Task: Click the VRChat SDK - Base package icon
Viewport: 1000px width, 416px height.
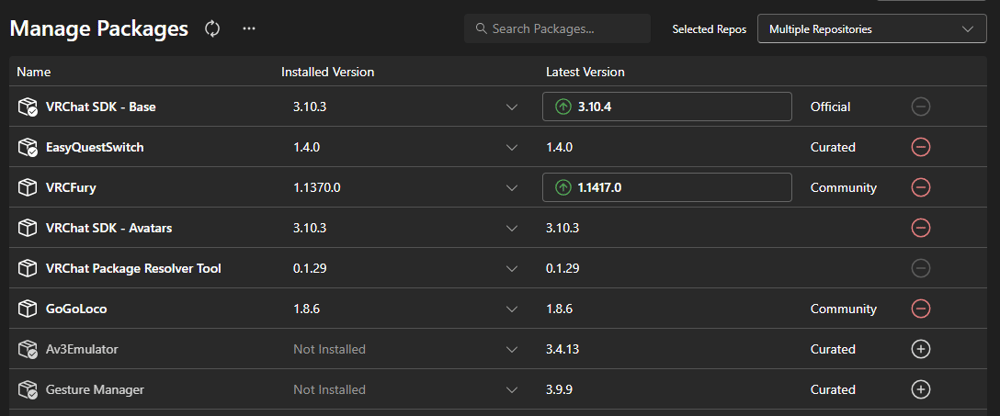Action: coord(27,107)
